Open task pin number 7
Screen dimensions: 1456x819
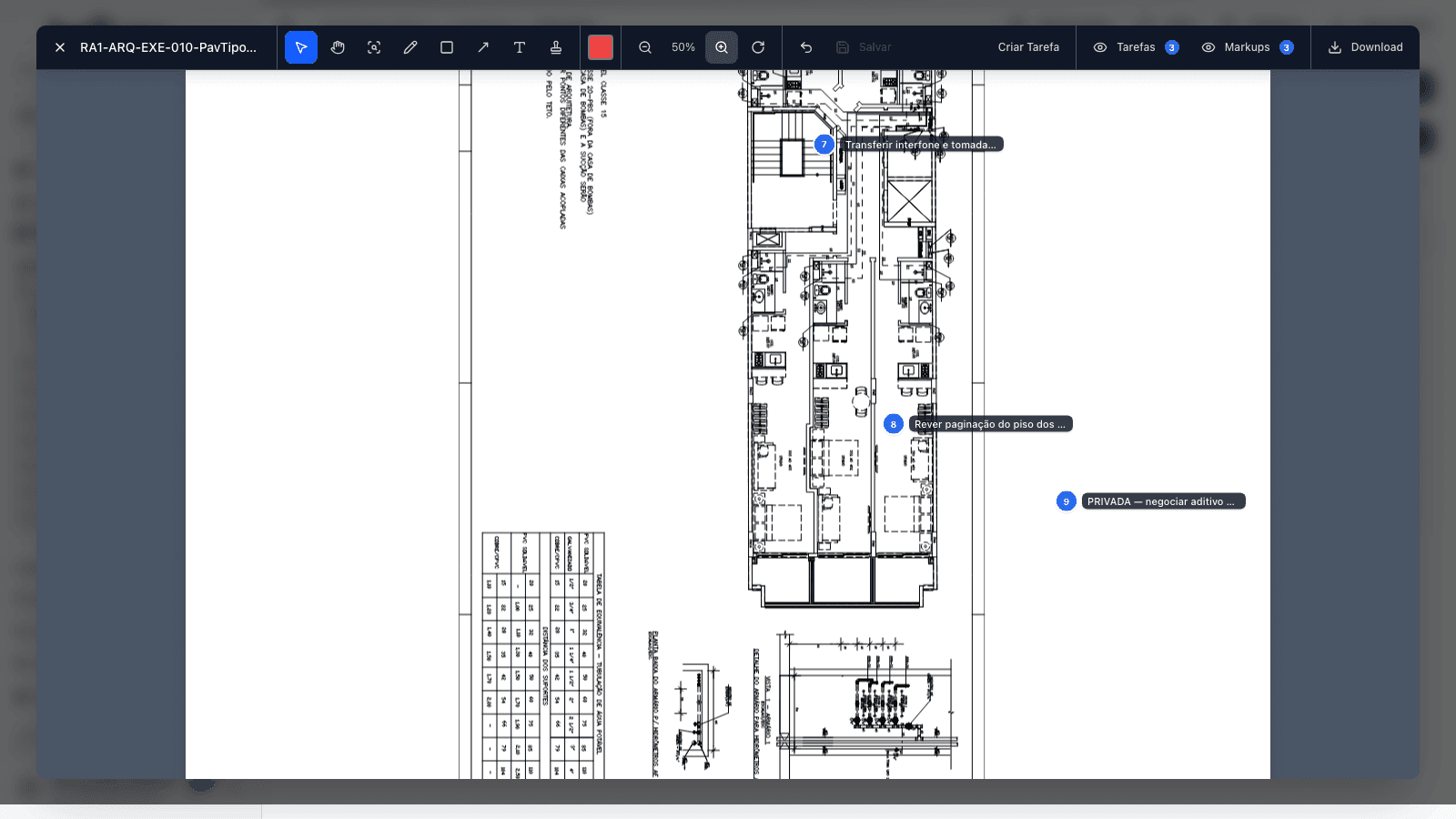coord(824,145)
